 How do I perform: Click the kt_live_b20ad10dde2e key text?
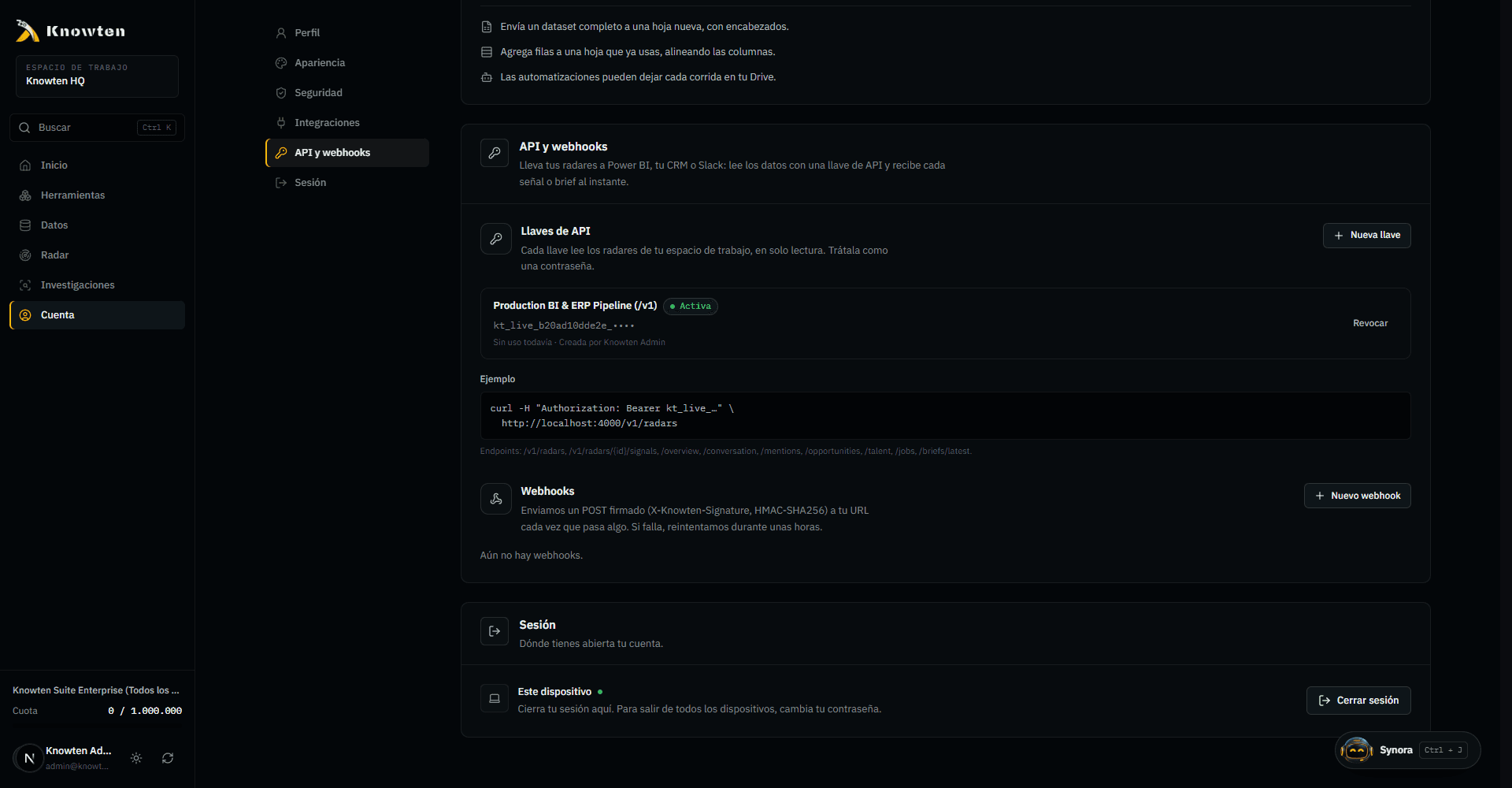(x=564, y=325)
